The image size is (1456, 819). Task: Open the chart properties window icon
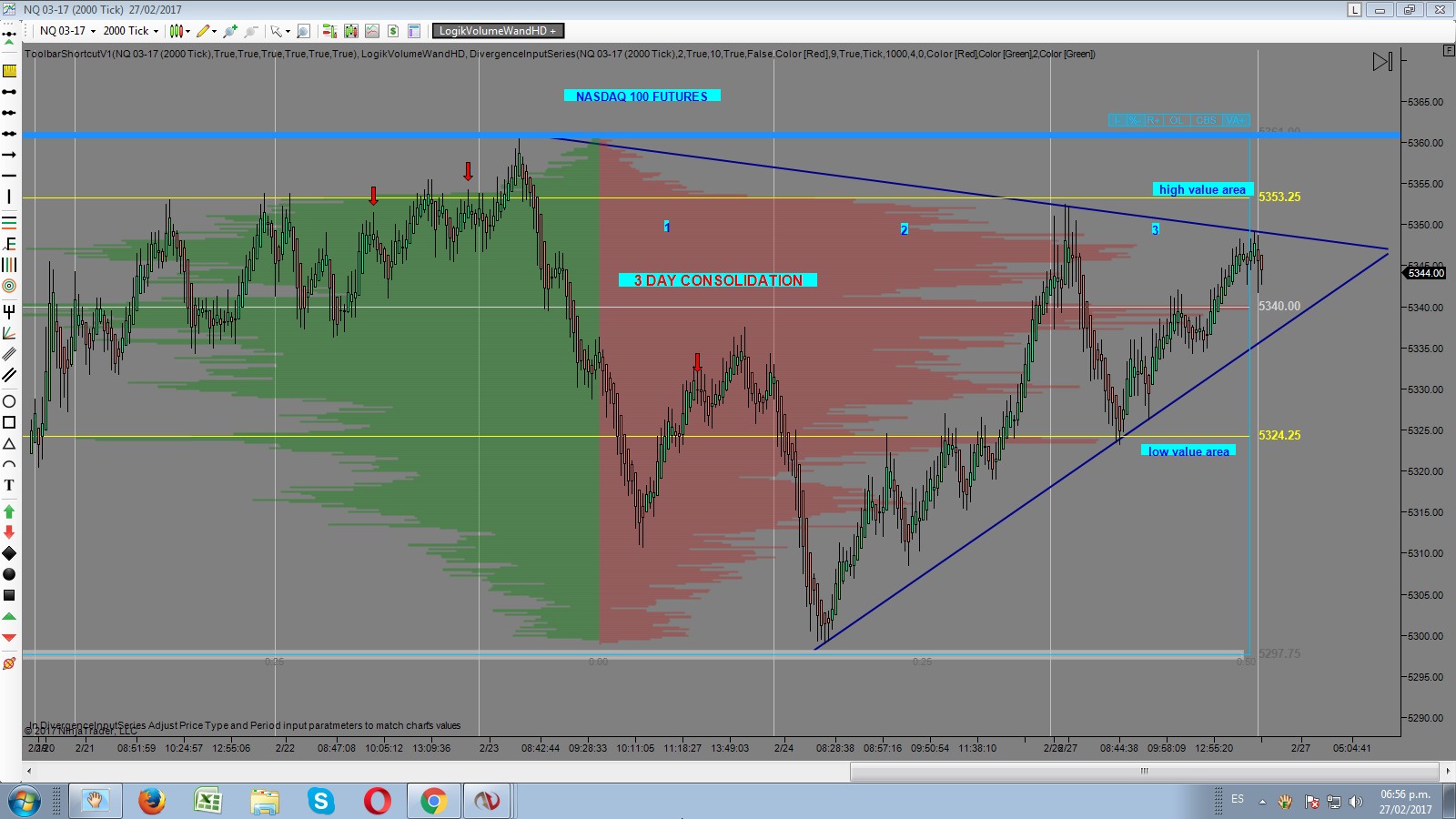pyautogui.click(x=414, y=31)
